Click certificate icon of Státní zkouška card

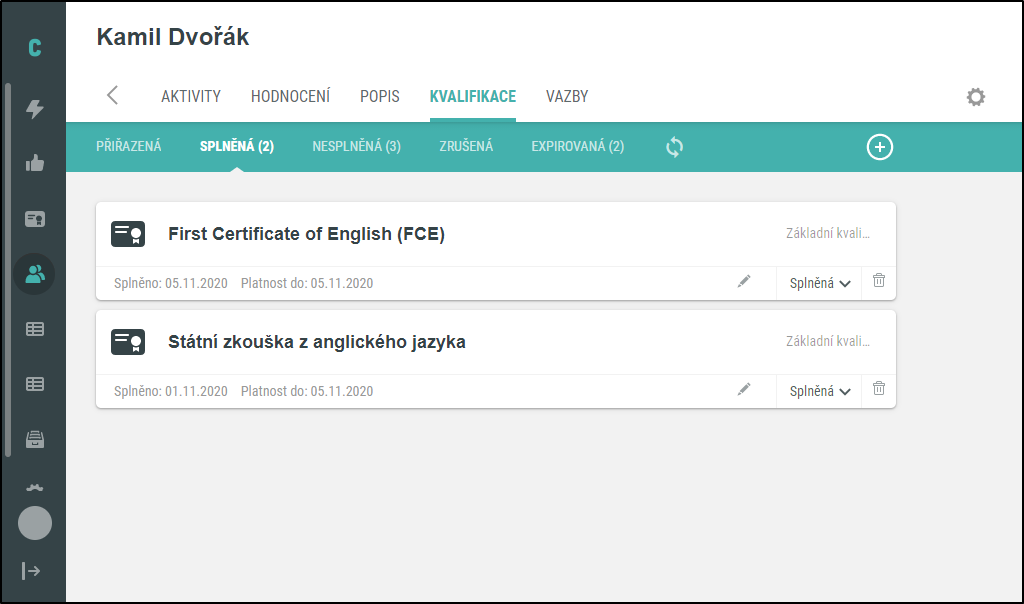(x=128, y=342)
